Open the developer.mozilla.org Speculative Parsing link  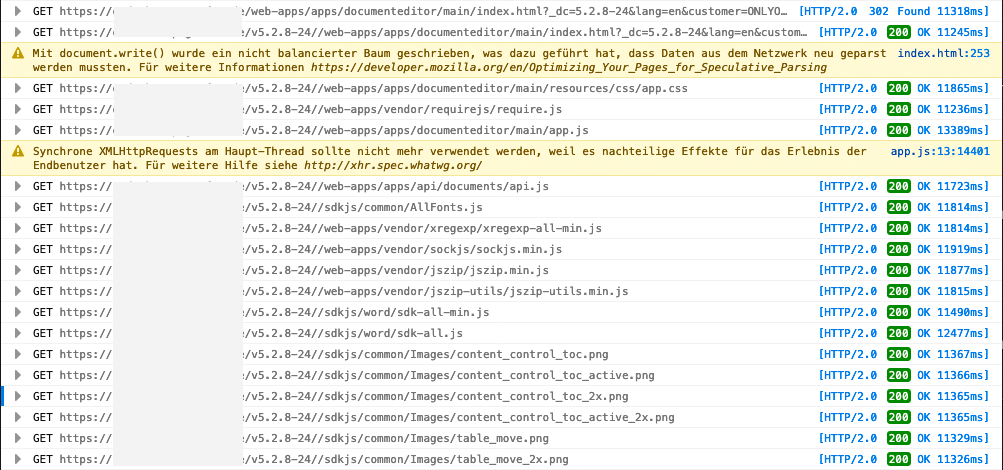(569, 67)
